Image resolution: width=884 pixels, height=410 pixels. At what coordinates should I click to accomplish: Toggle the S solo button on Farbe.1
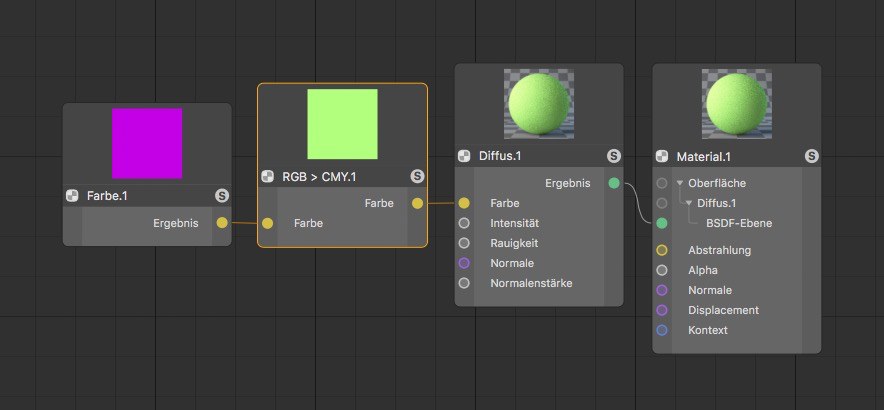pyautogui.click(x=222, y=196)
